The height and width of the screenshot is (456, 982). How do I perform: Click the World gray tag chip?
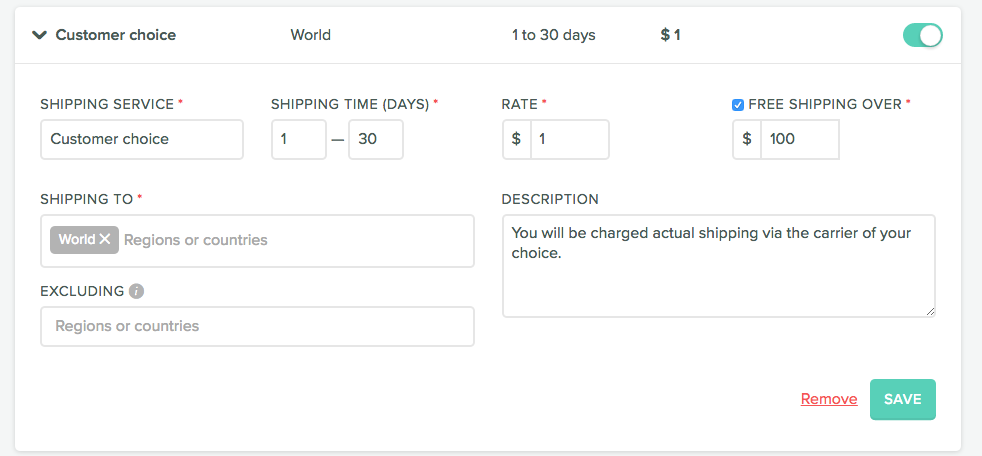click(76, 240)
